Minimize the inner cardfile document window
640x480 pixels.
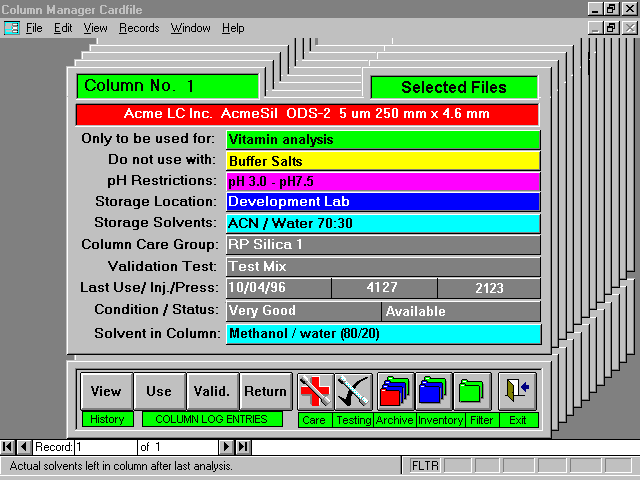point(596,28)
